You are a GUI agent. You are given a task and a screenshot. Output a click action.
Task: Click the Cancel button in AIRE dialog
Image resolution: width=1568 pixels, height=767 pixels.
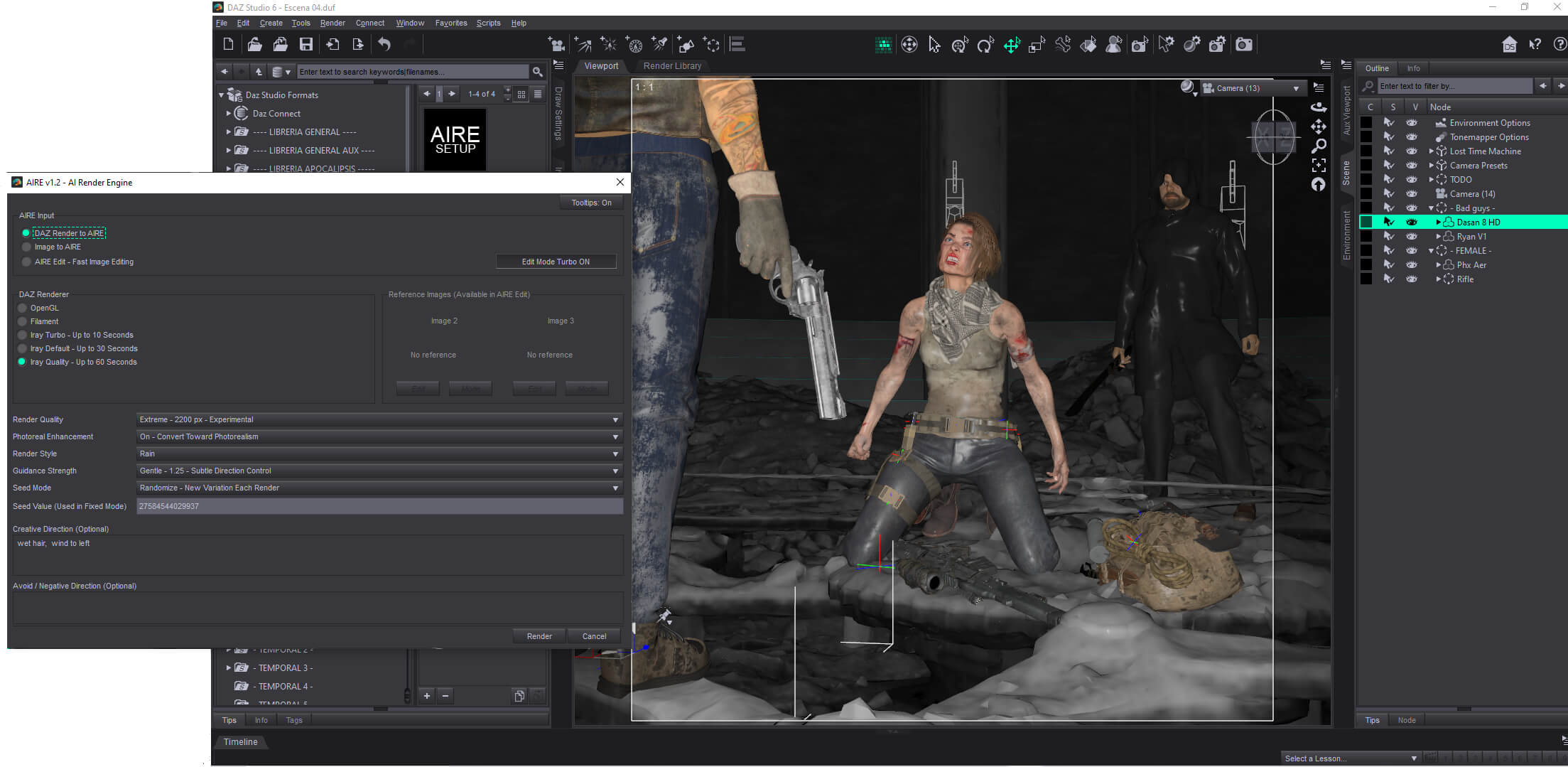[x=594, y=636]
